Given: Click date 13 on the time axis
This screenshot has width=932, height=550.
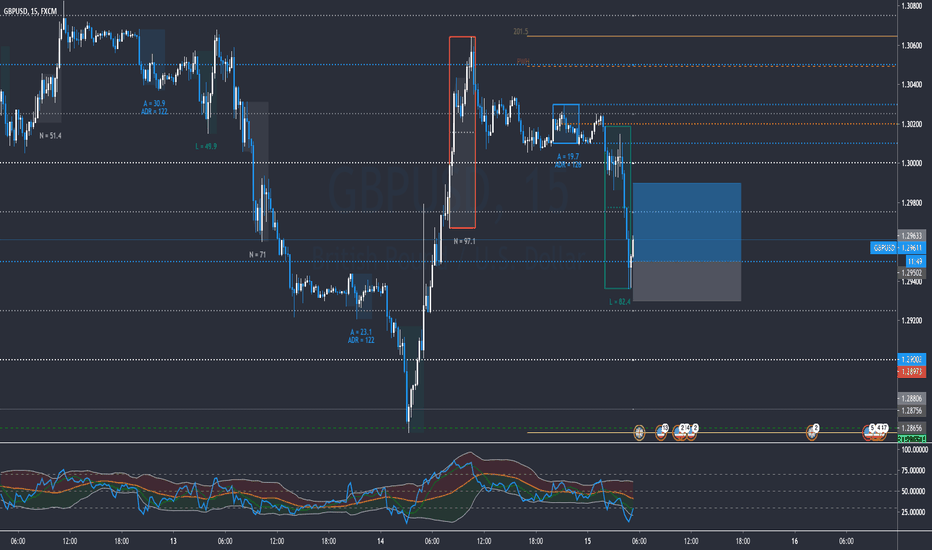Looking at the screenshot, I should pyautogui.click(x=173, y=541).
